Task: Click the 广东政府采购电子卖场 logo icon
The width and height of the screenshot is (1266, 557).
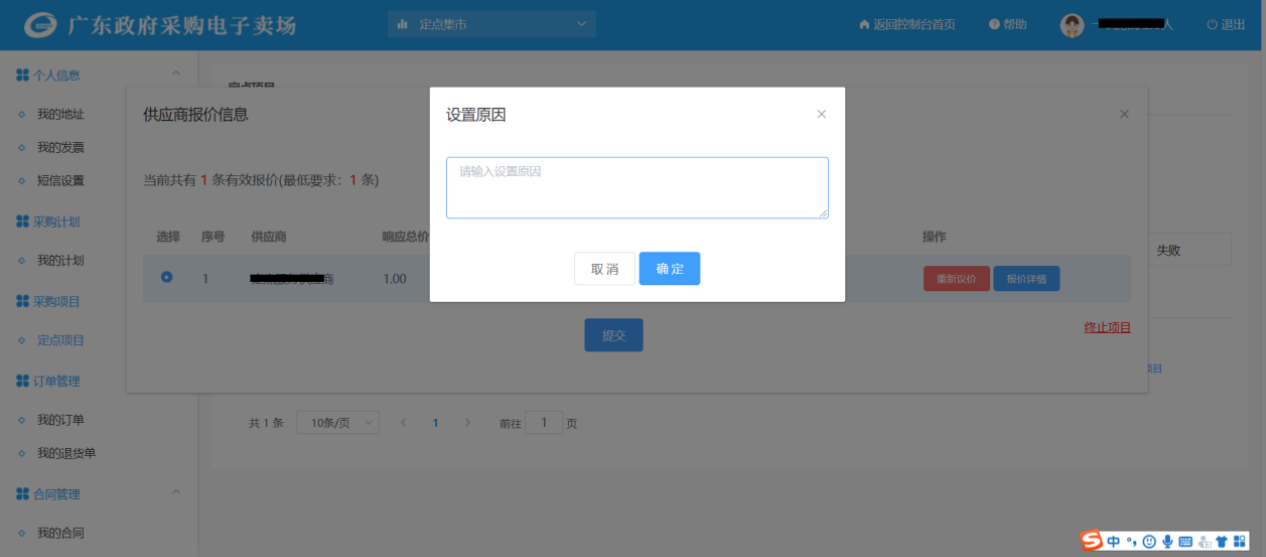Action: click(41, 25)
